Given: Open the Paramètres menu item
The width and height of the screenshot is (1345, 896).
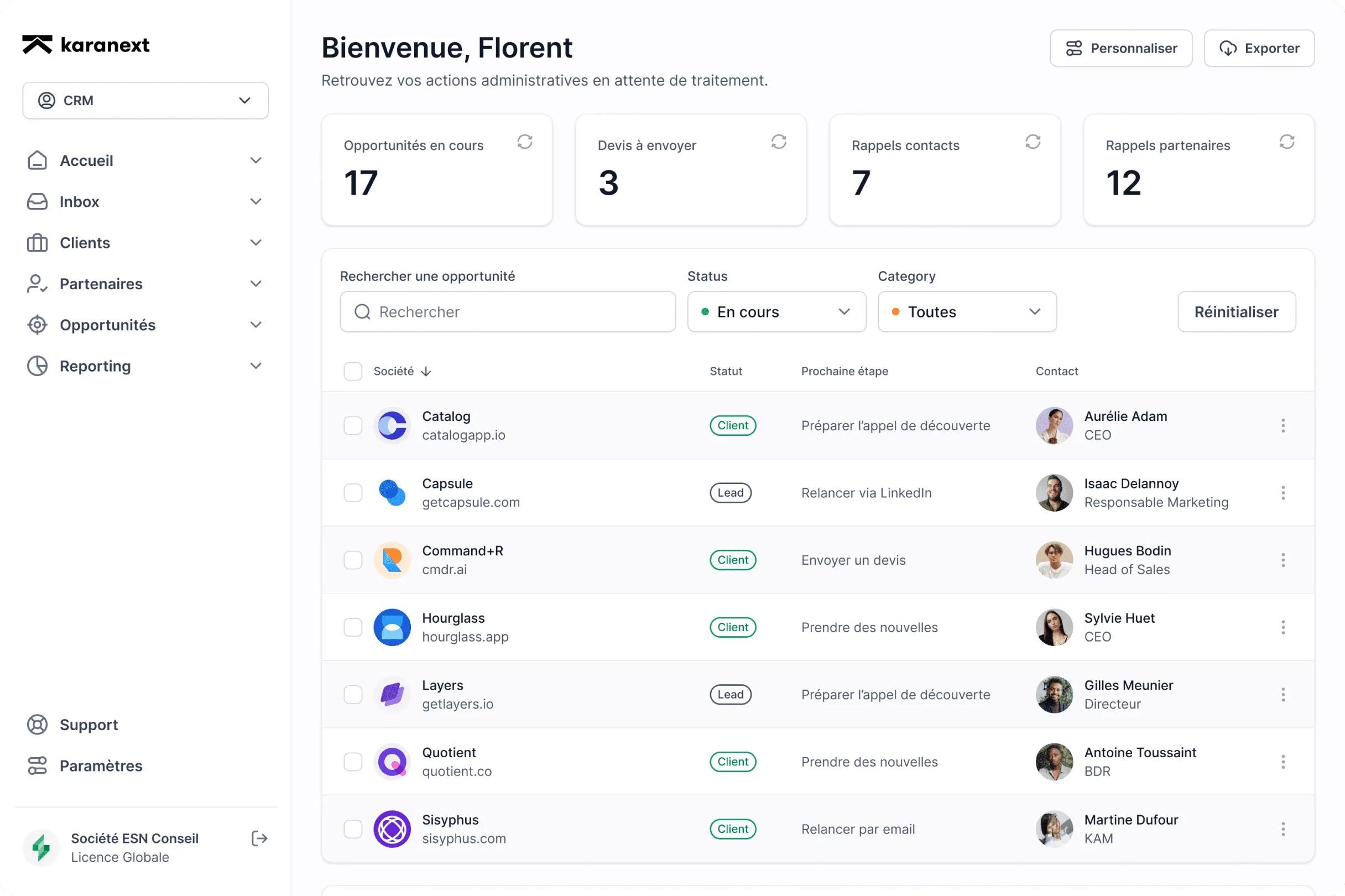Looking at the screenshot, I should pos(101,765).
